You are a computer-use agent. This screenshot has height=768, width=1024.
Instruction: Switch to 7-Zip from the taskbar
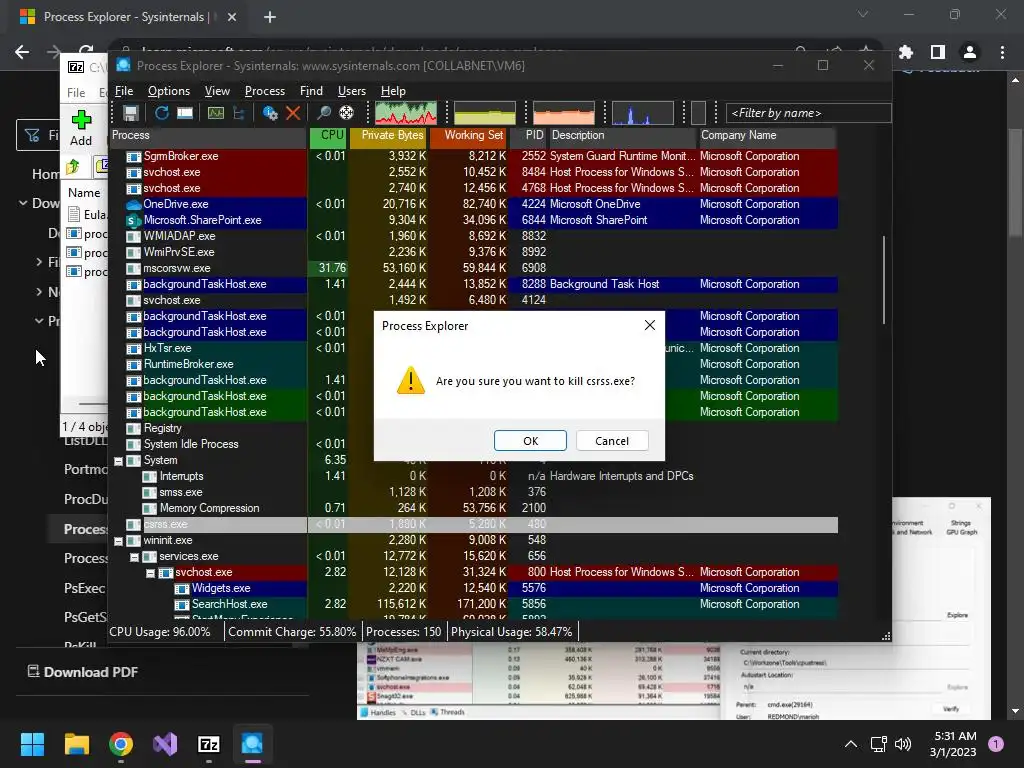click(208, 744)
